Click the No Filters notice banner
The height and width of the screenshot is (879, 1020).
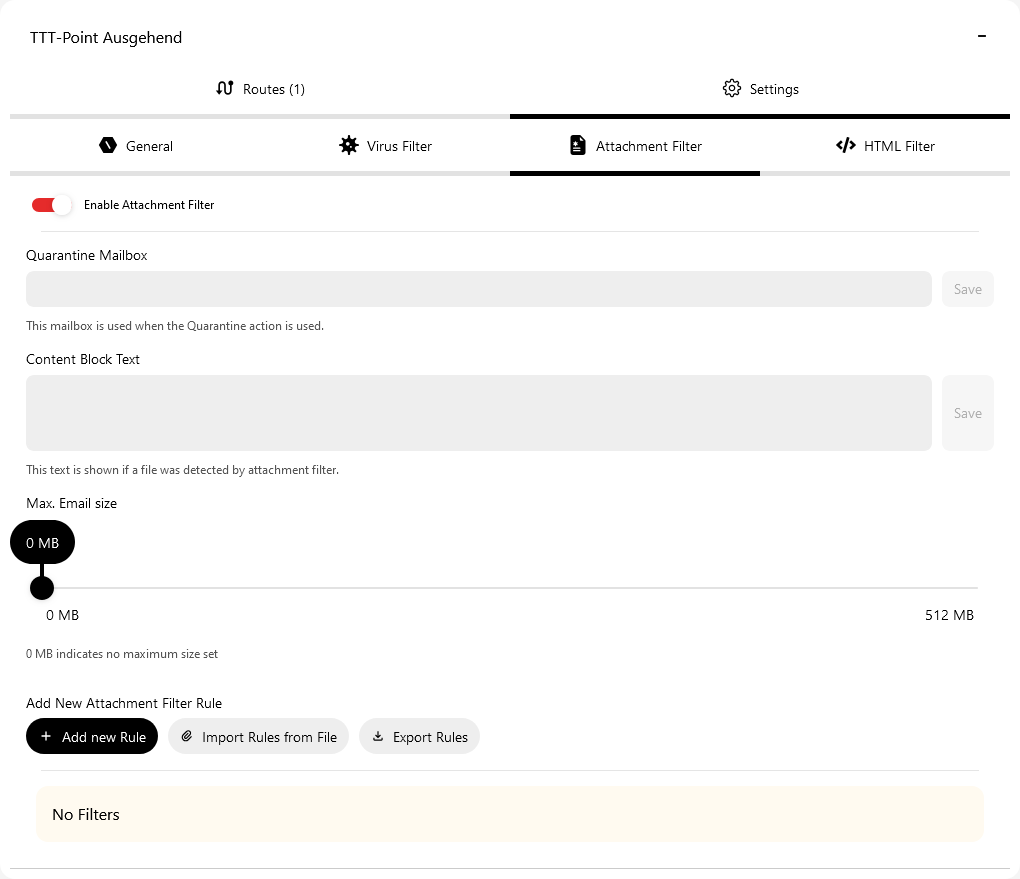pos(510,814)
